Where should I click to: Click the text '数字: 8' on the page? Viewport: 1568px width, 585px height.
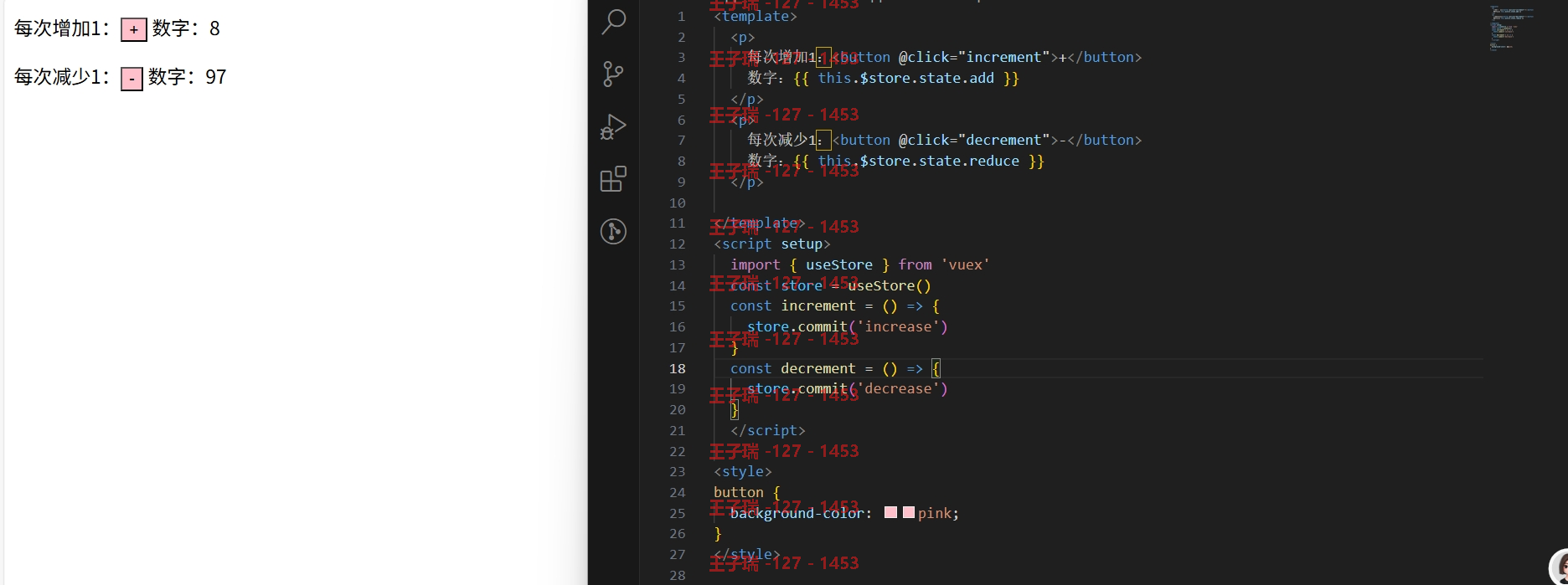coord(186,28)
